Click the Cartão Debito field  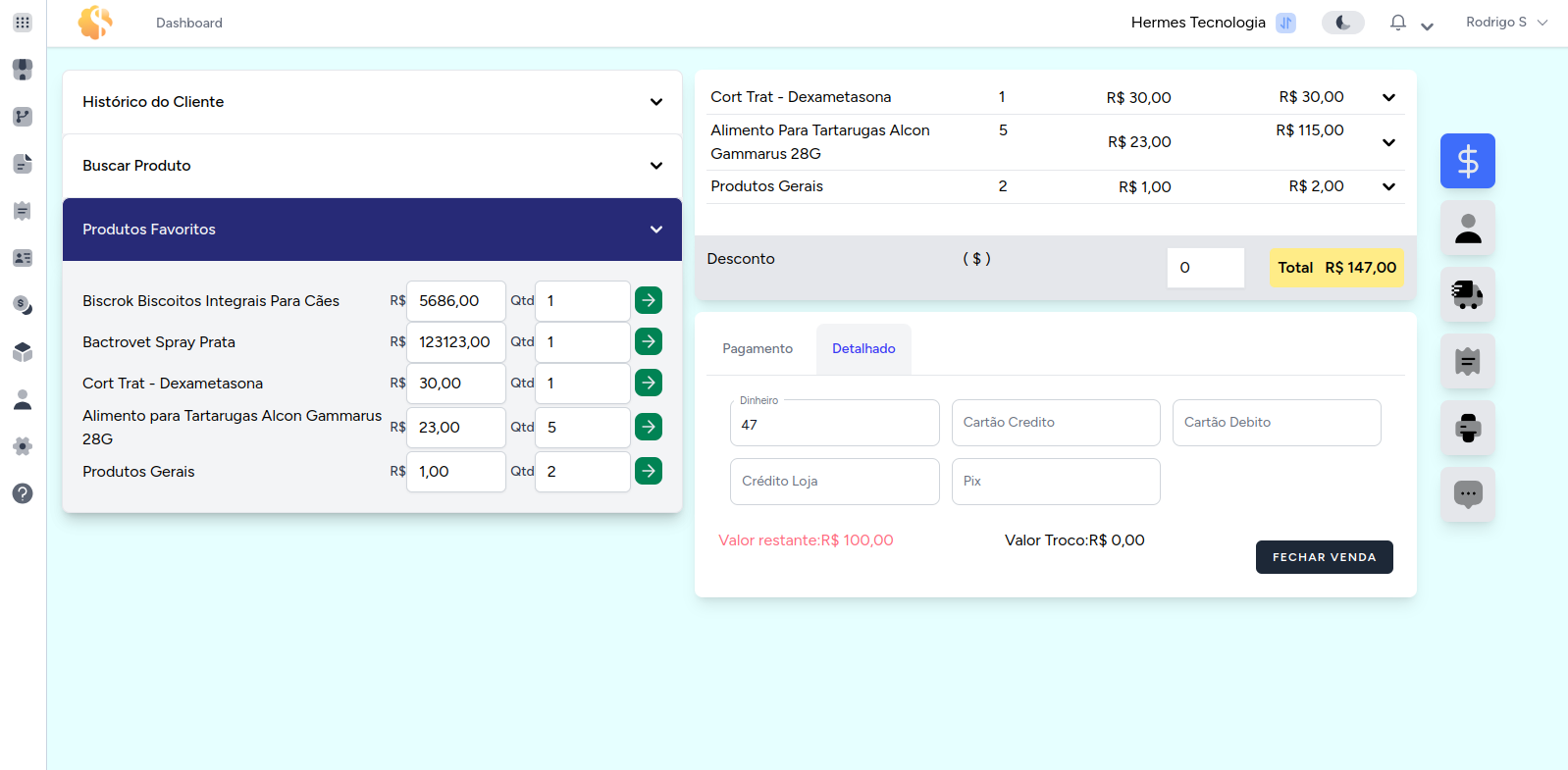tap(1277, 423)
